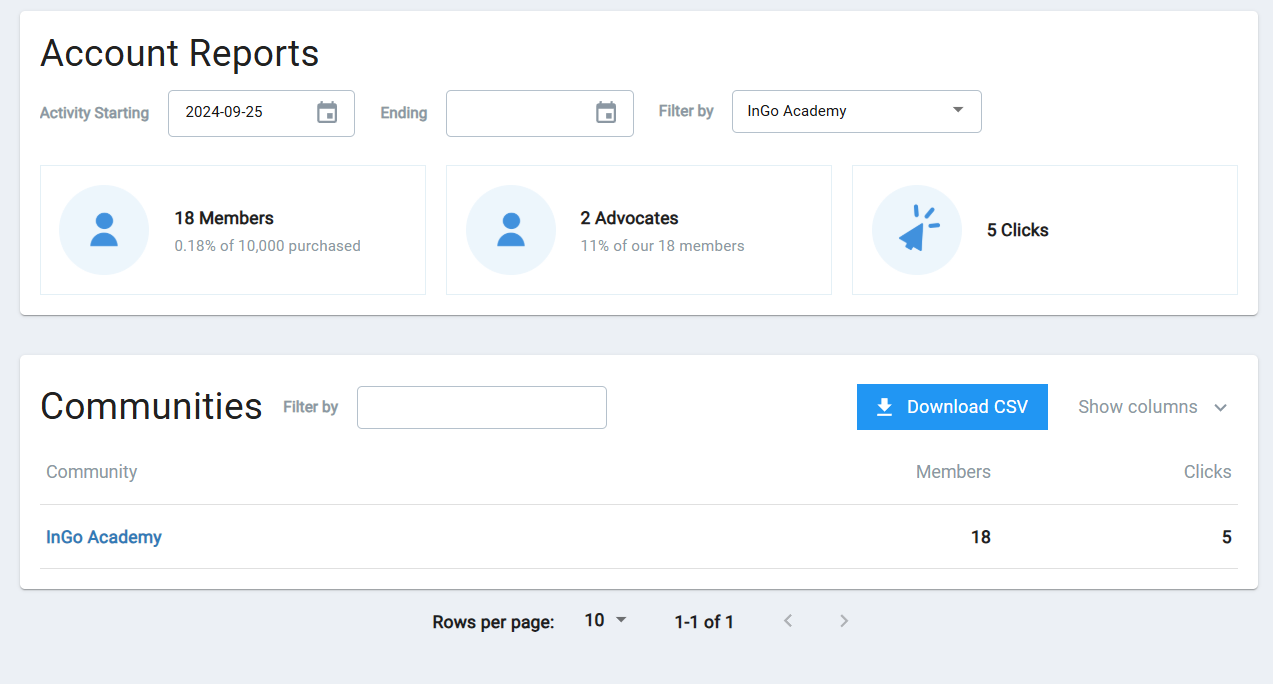The width and height of the screenshot is (1273, 684).
Task: Open the Activity Starting calendar picker icon
Action: point(327,112)
